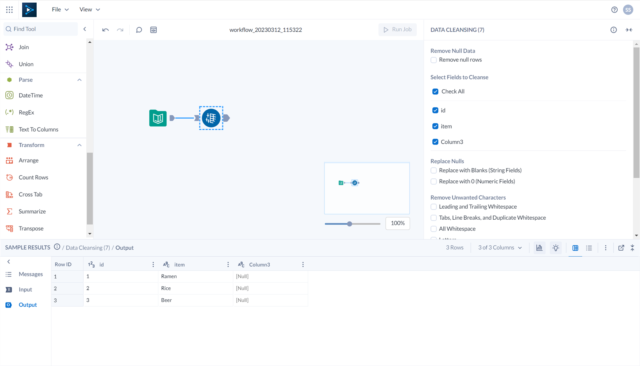Click the lightbulb insights icon
The image size is (640, 366).
(556, 248)
